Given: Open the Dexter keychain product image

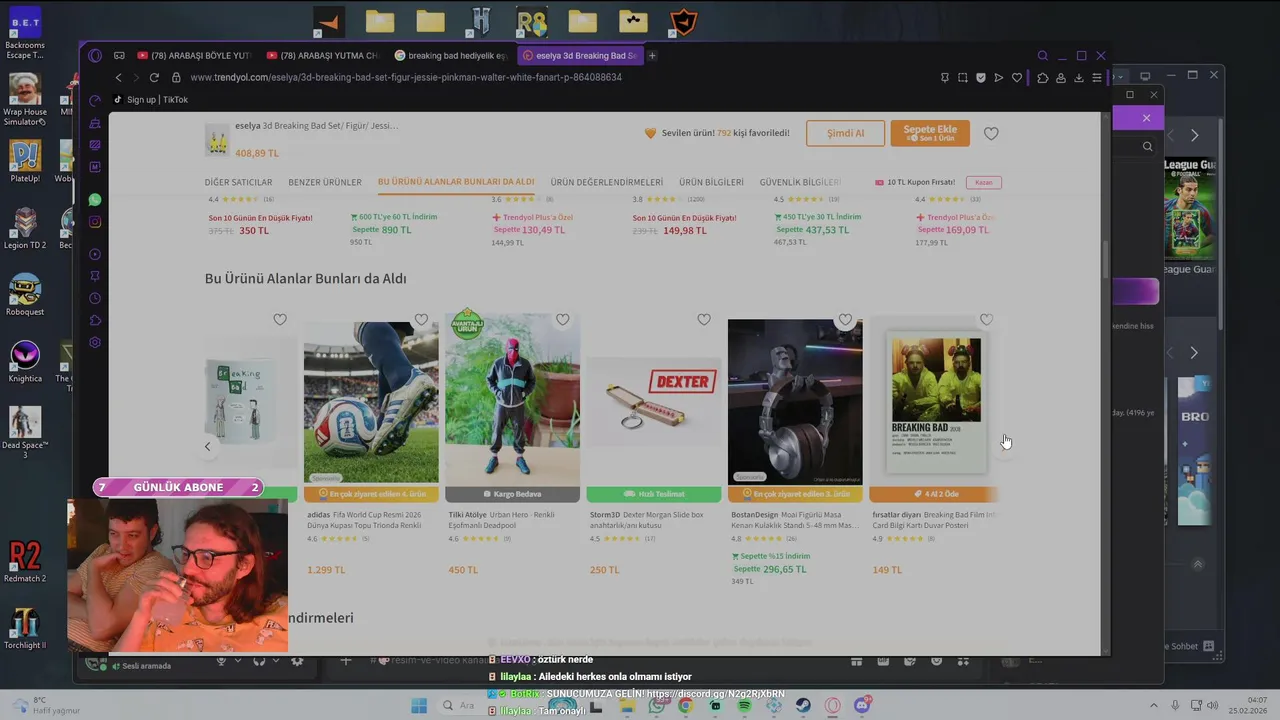Looking at the screenshot, I should point(654,402).
